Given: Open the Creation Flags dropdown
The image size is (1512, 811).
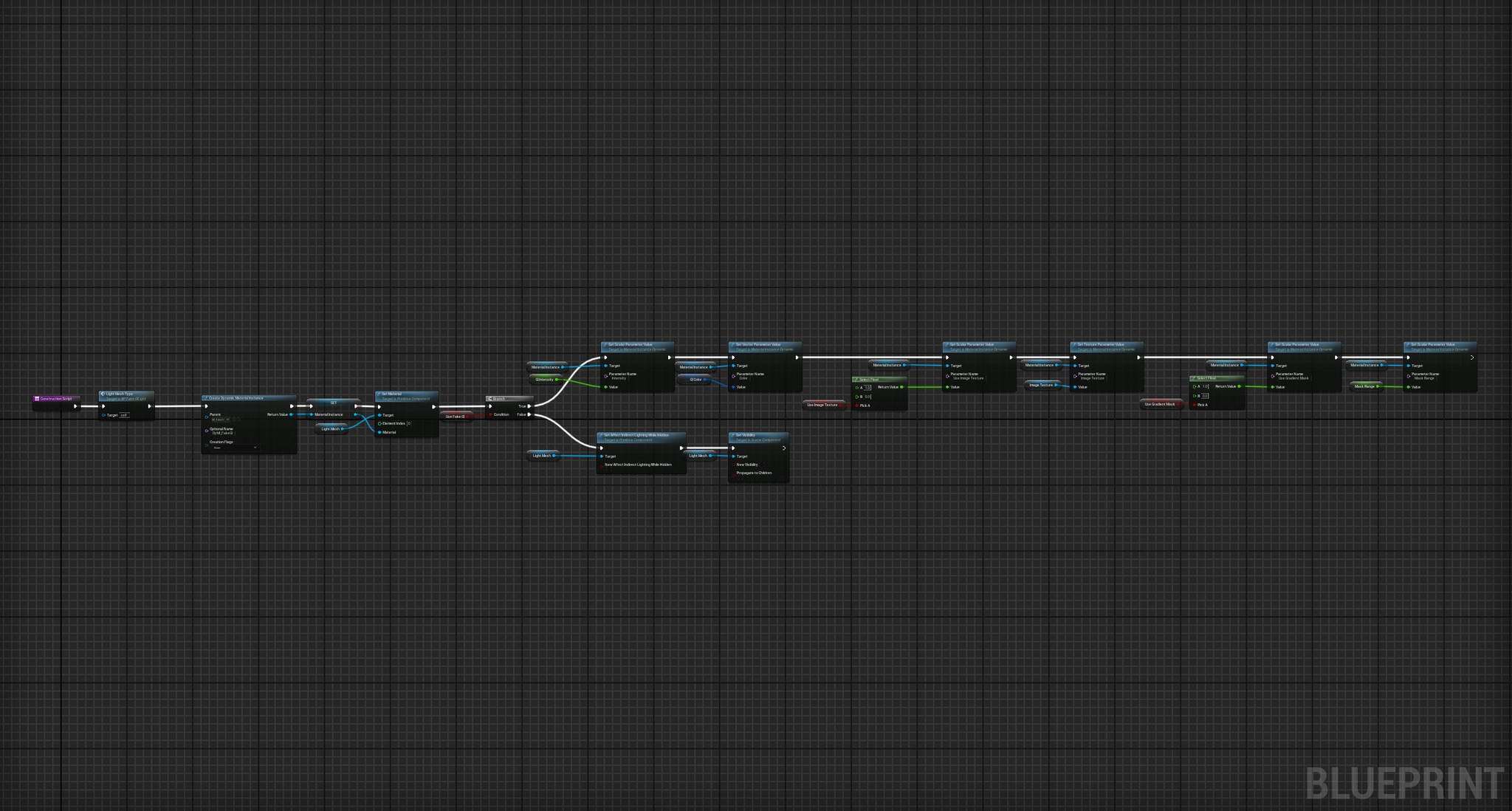Looking at the screenshot, I should click(234, 448).
